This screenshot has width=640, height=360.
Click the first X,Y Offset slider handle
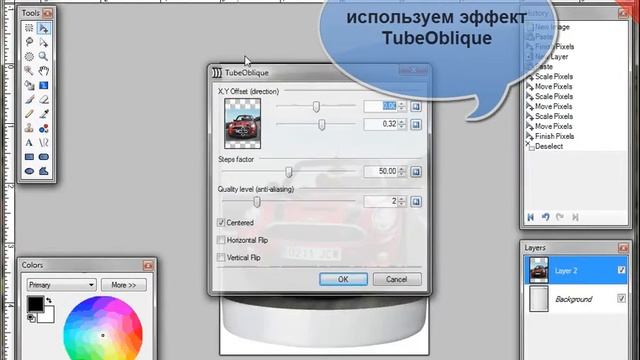click(x=316, y=107)
